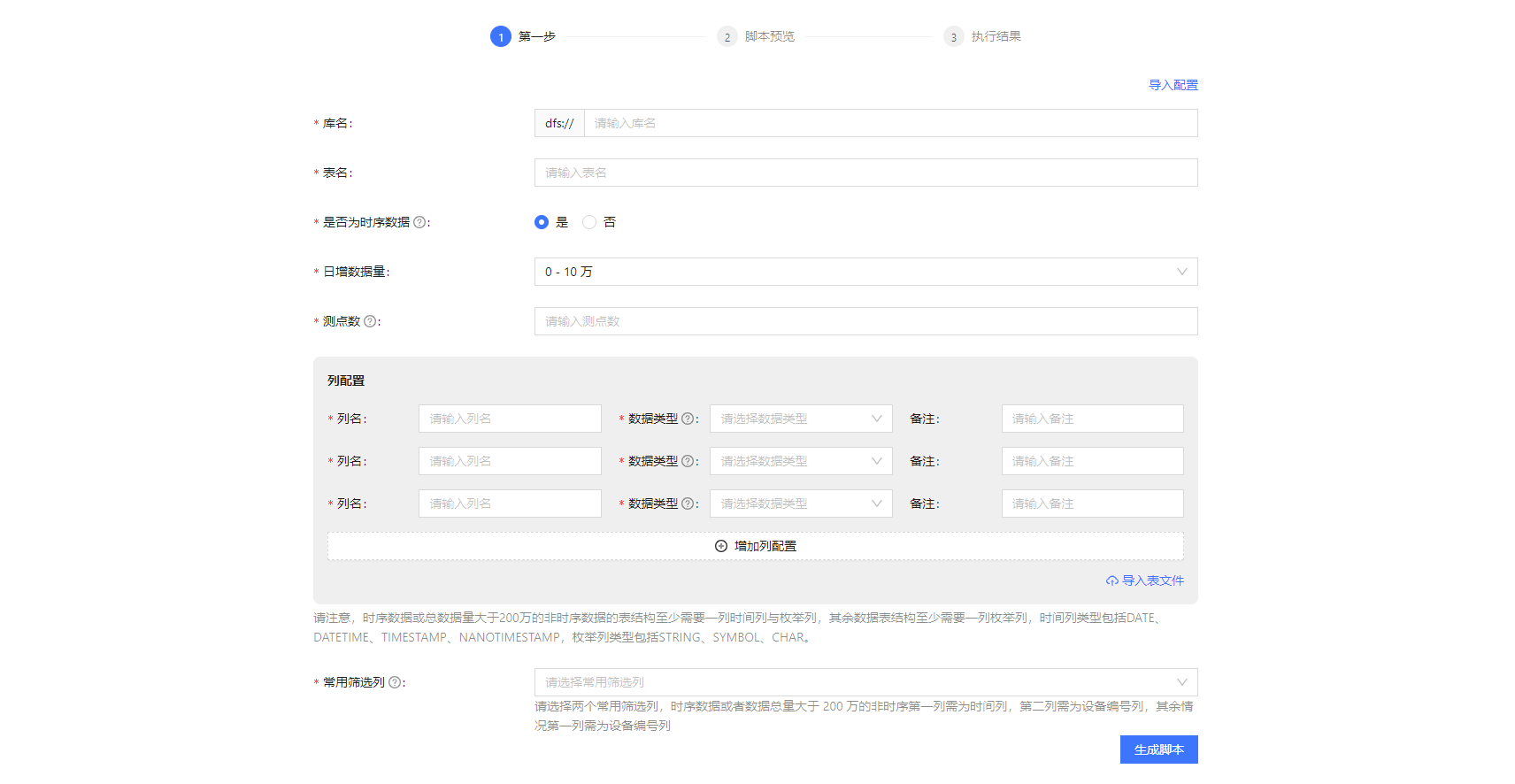The height and width of the screenshot is (784, 1515).
Task: Click plus circle icon in 增加列配置
Action: tap(721, 546)
